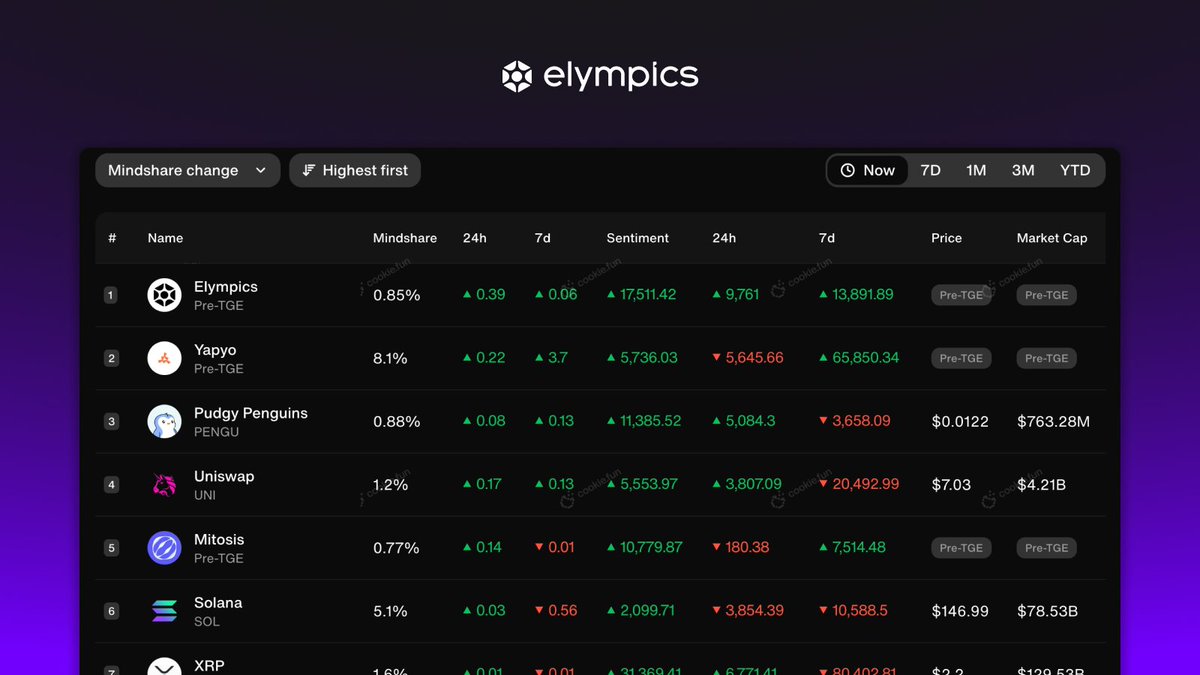This screenshot has width=1200, height=675.
Task: Click Yapyo mindshare value 8.1%
Action: coord(390,358)
